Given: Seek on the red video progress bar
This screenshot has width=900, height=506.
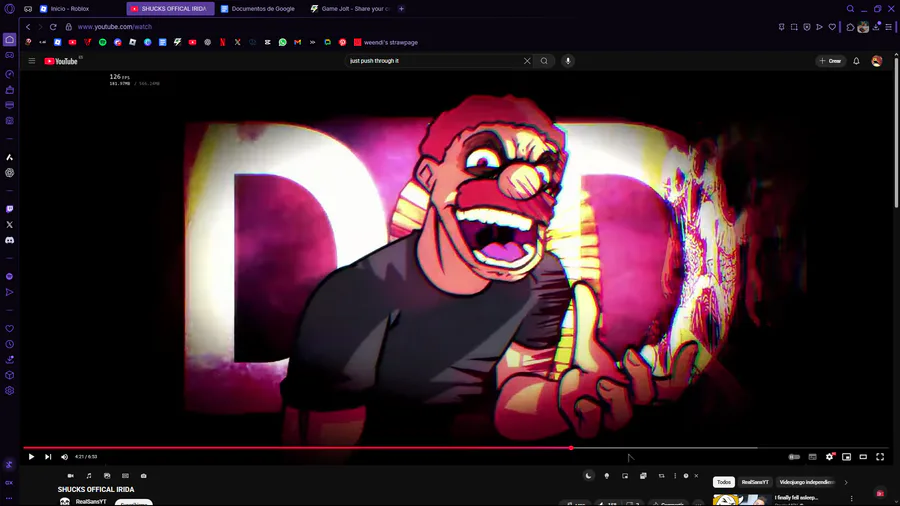Looking at the screenshot, I should [456, 447].
